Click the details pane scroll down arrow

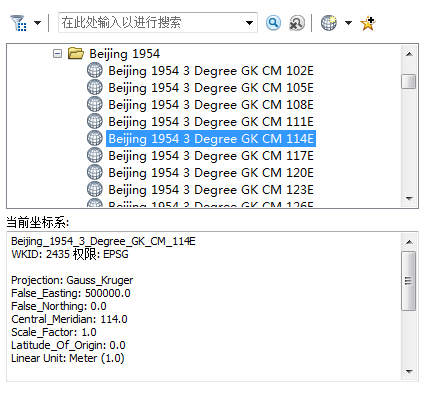pyautogui.click(x=409, y=371)
